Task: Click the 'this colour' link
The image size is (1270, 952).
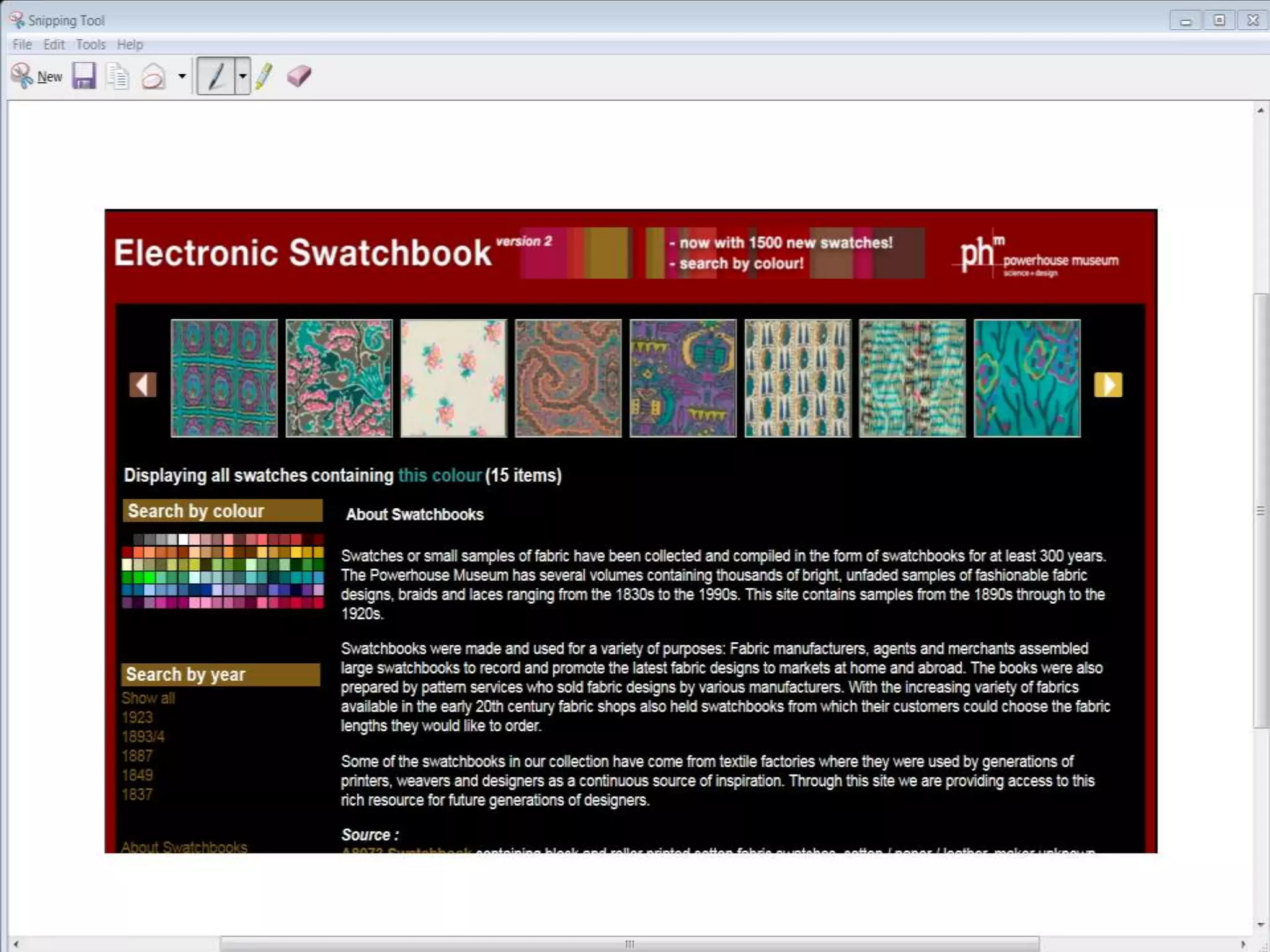Action: coord(440,475)
